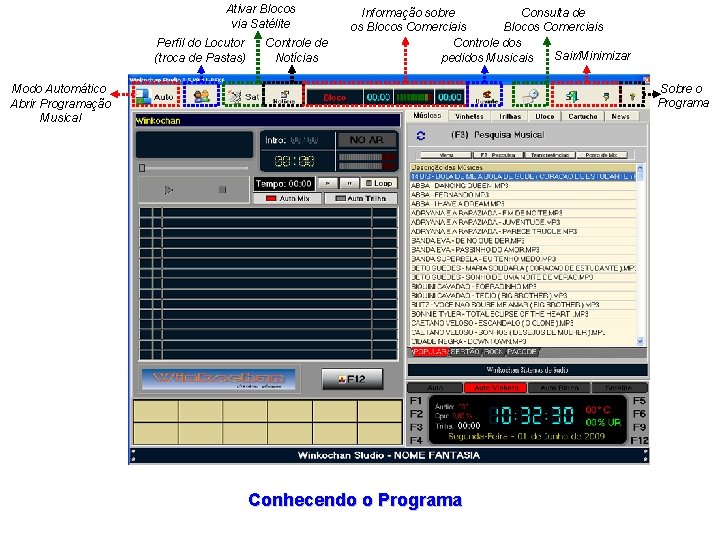Activate the Sat satellite blocks button

click(x=244, y=96)
